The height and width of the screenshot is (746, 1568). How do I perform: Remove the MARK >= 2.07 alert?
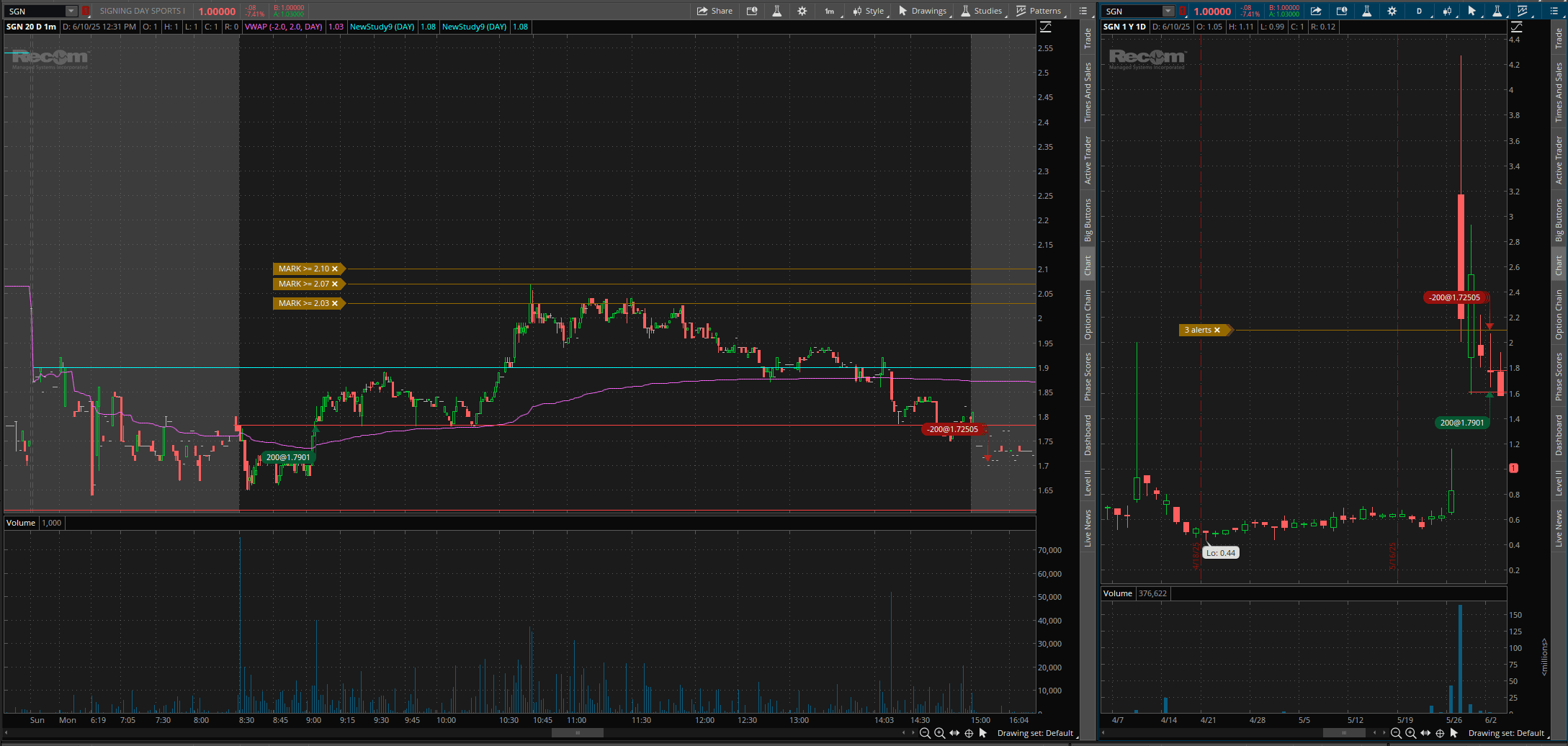[334, 284]
